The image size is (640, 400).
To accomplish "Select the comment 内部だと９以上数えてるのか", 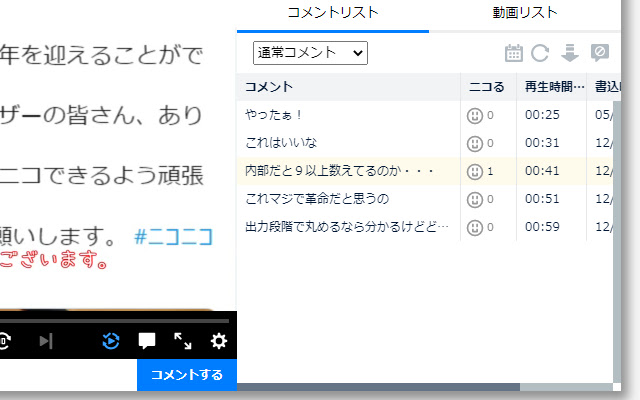I will (339, 171).
